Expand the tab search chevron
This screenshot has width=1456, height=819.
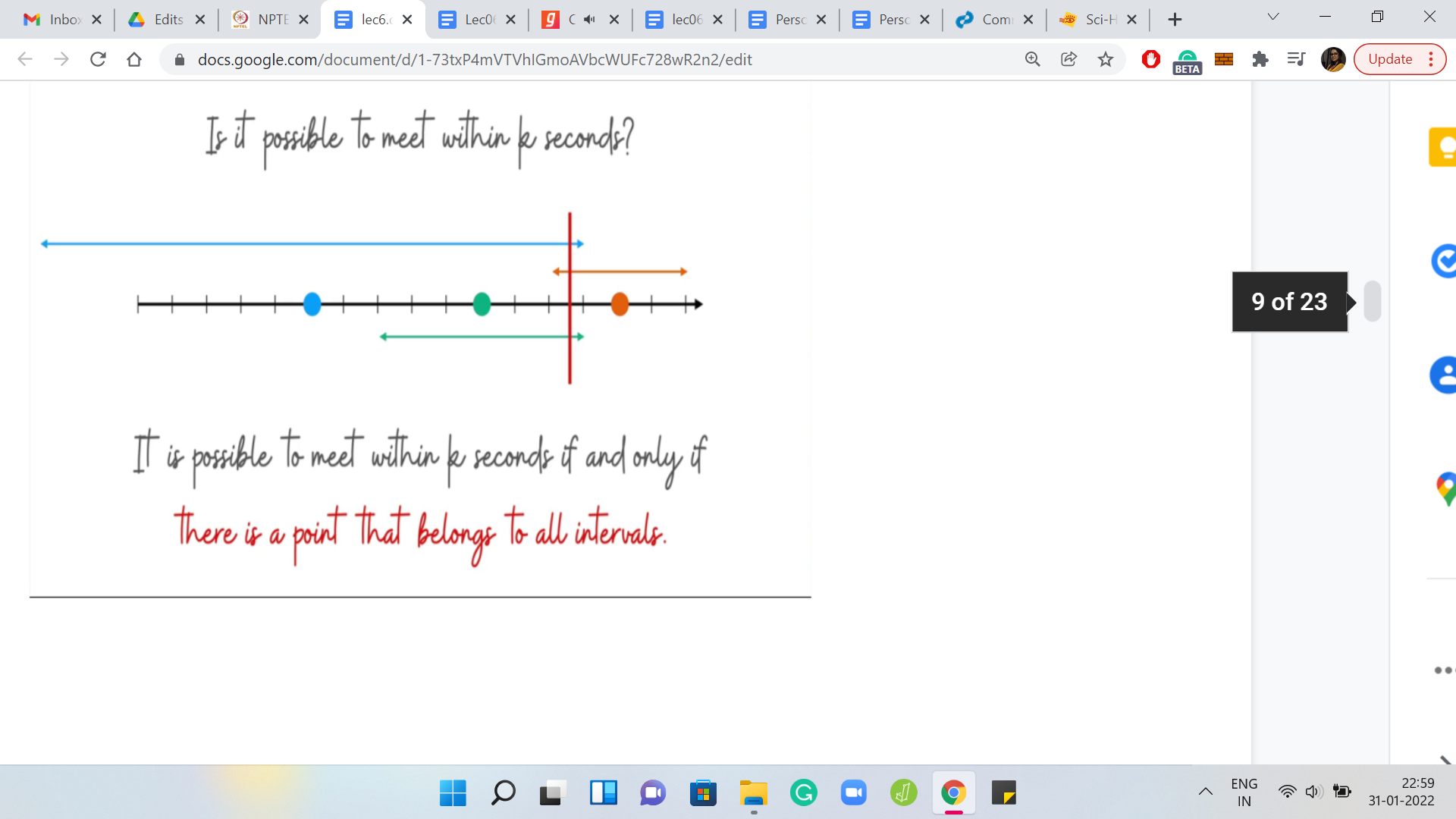(x=1273, y=17)
